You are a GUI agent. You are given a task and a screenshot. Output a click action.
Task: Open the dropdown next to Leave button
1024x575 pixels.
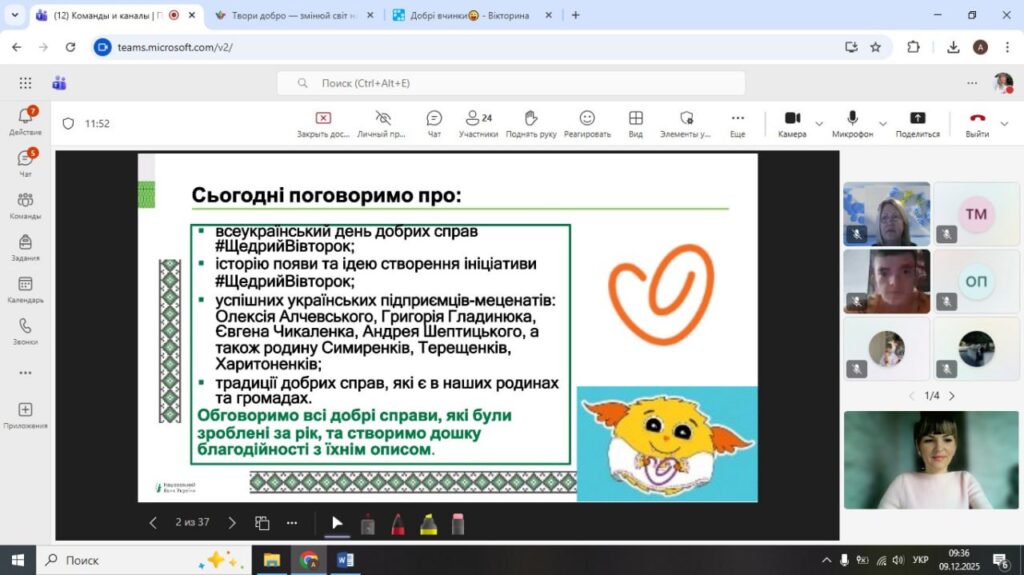[1005, 124]
